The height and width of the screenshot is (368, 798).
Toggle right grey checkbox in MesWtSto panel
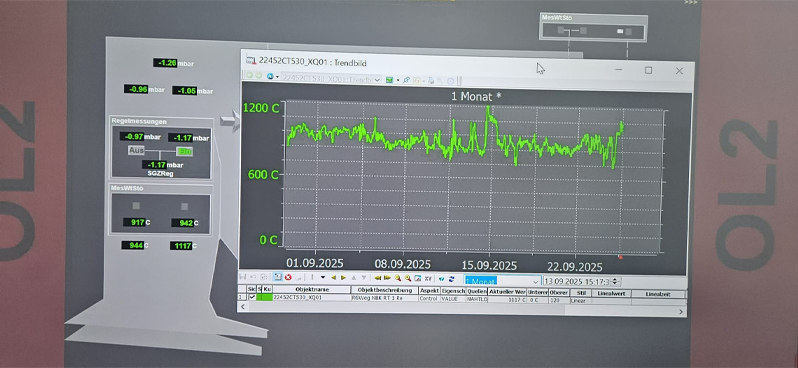click(x=184, y=206)
